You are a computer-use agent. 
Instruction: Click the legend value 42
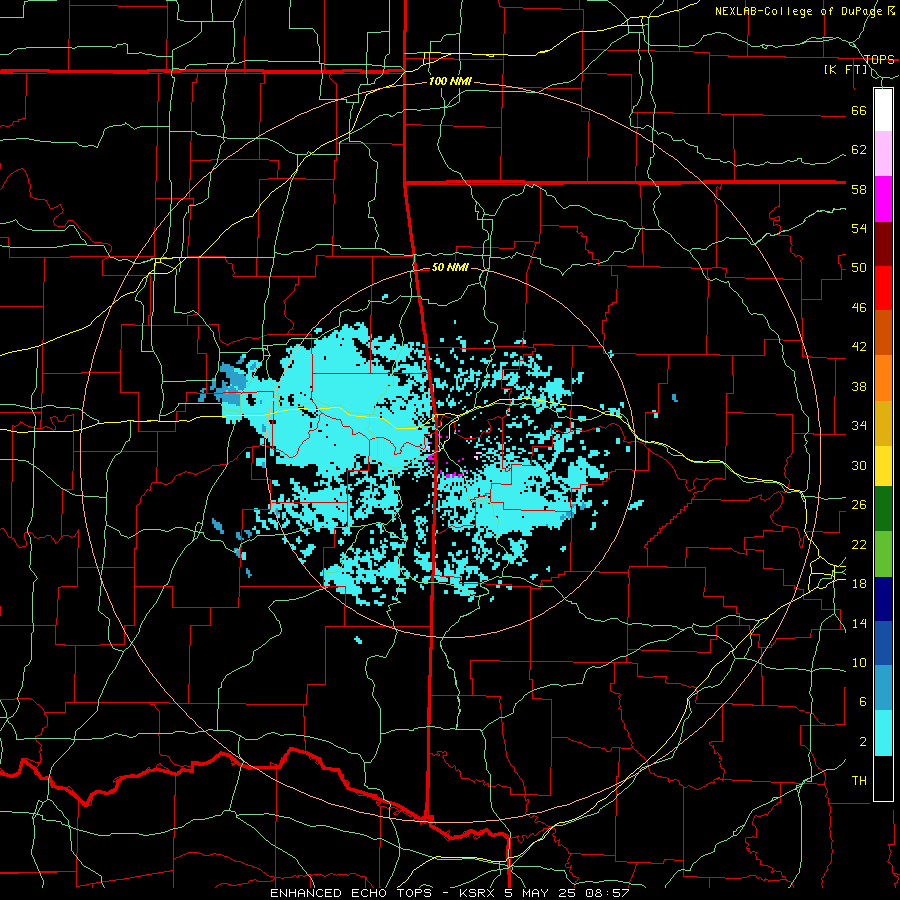[859, 347]
